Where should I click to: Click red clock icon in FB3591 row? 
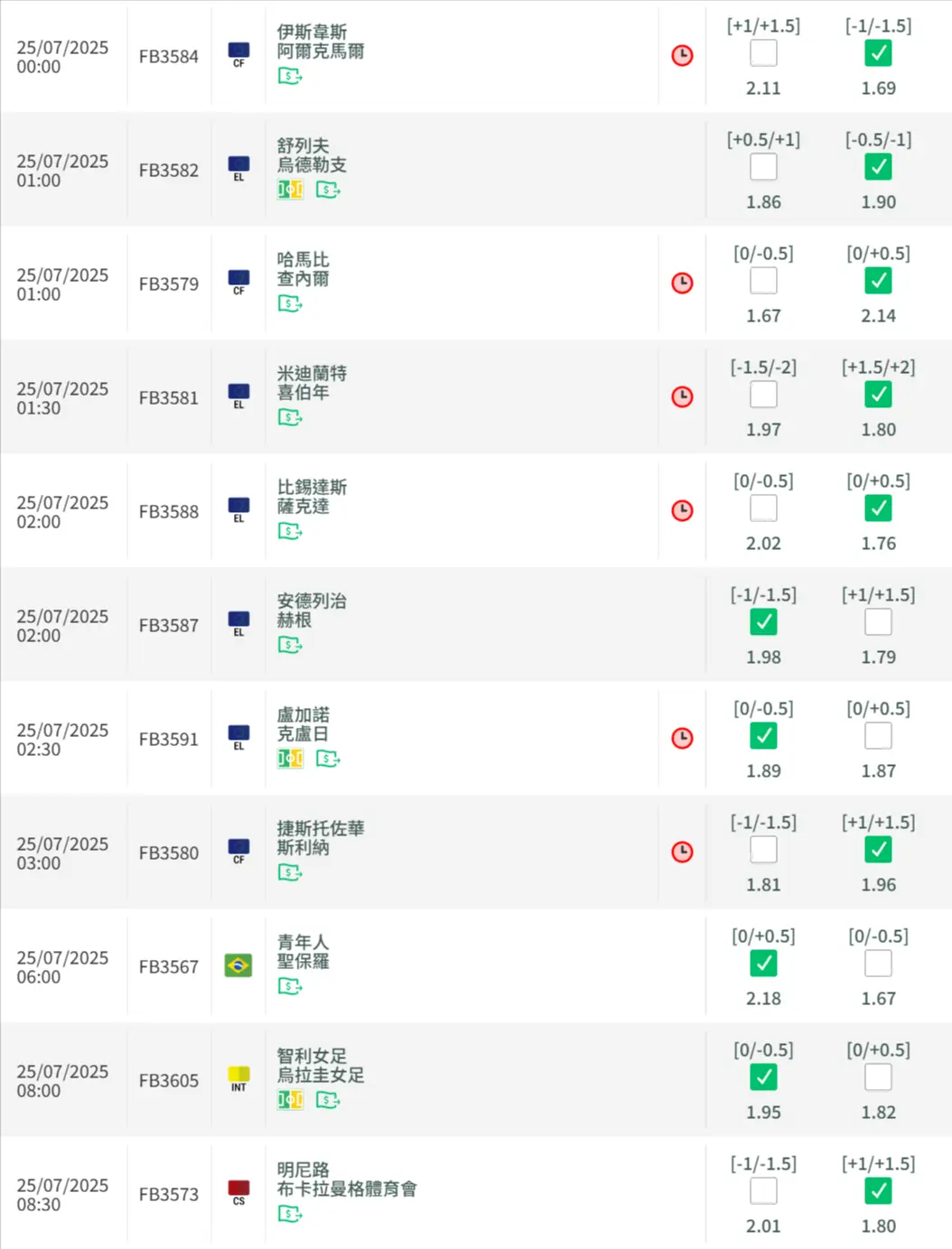tap(682, 739)
